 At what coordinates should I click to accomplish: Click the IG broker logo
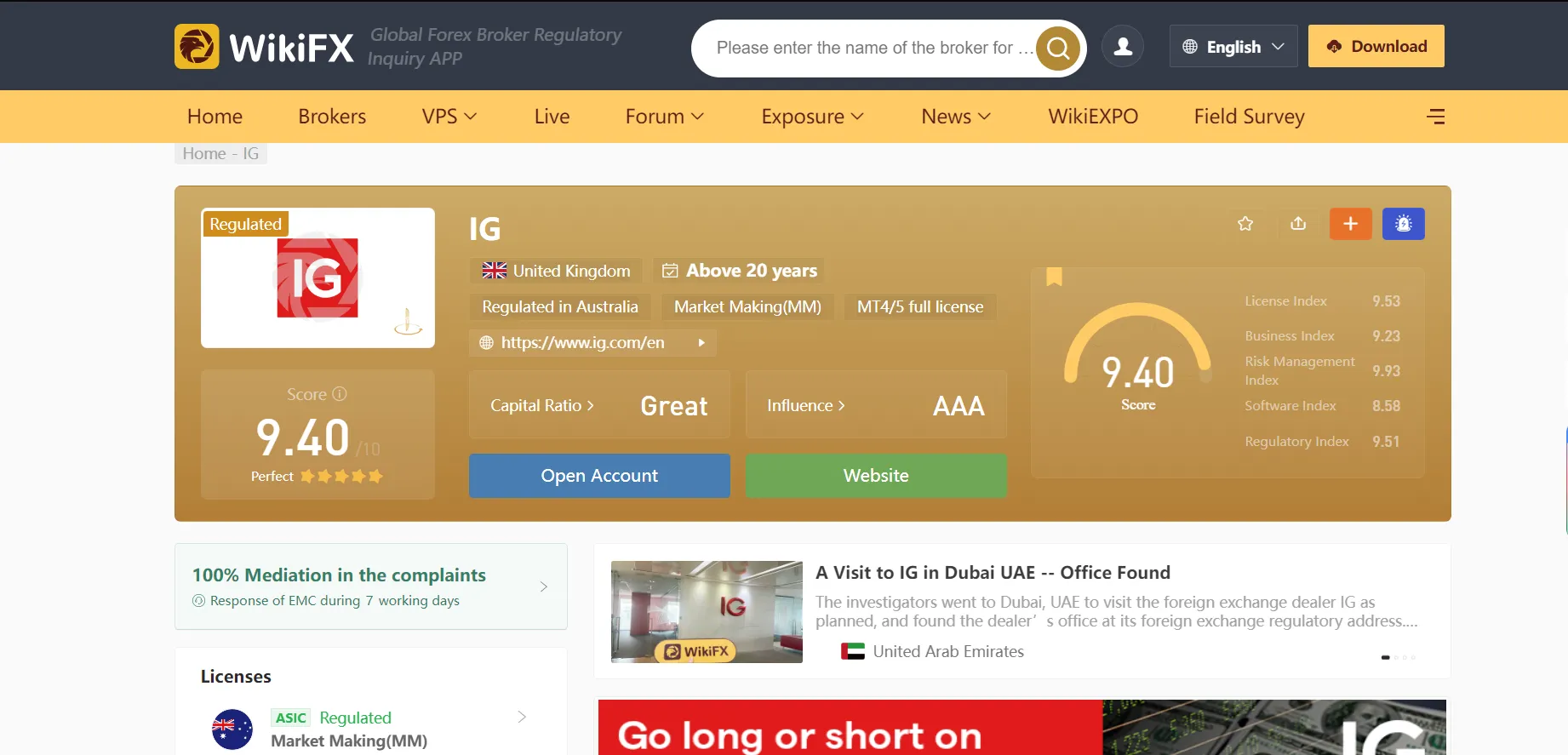coord(318,277)
